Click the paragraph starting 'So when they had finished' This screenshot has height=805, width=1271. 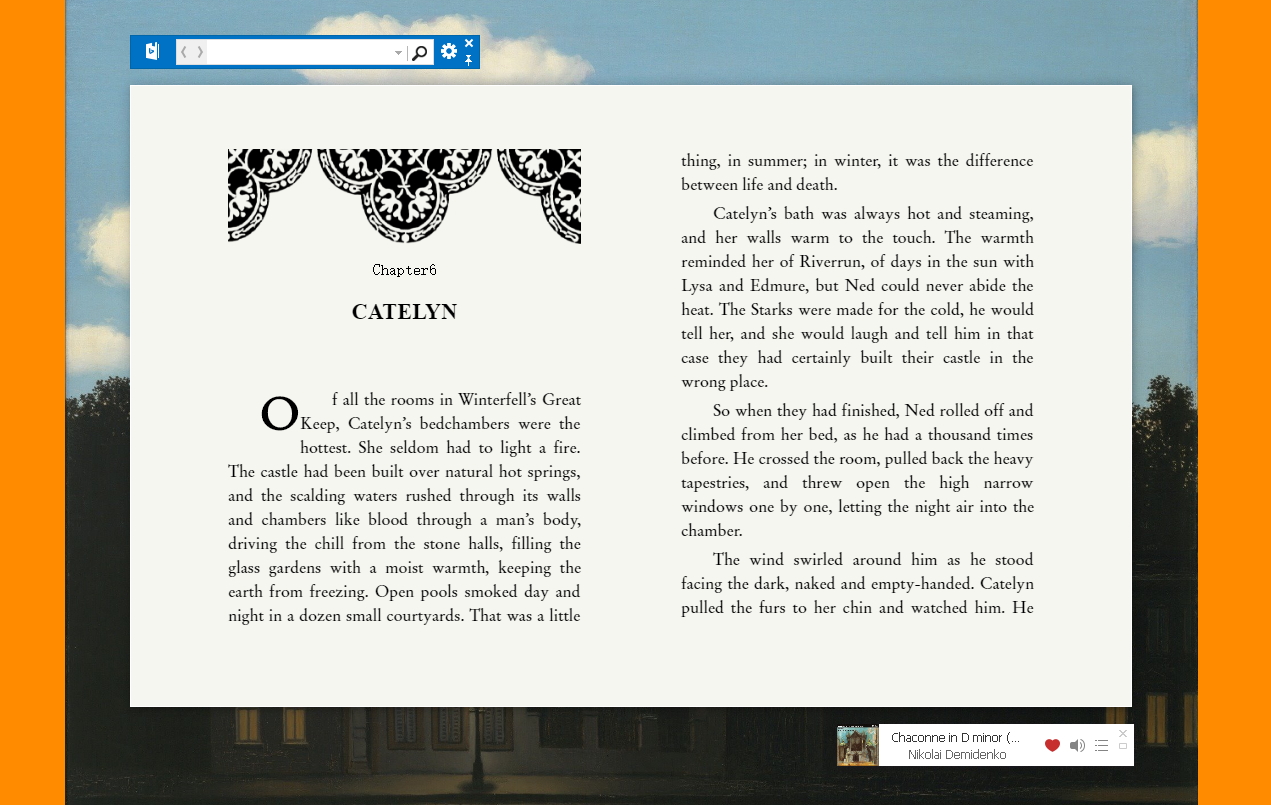tap(857, 470)
